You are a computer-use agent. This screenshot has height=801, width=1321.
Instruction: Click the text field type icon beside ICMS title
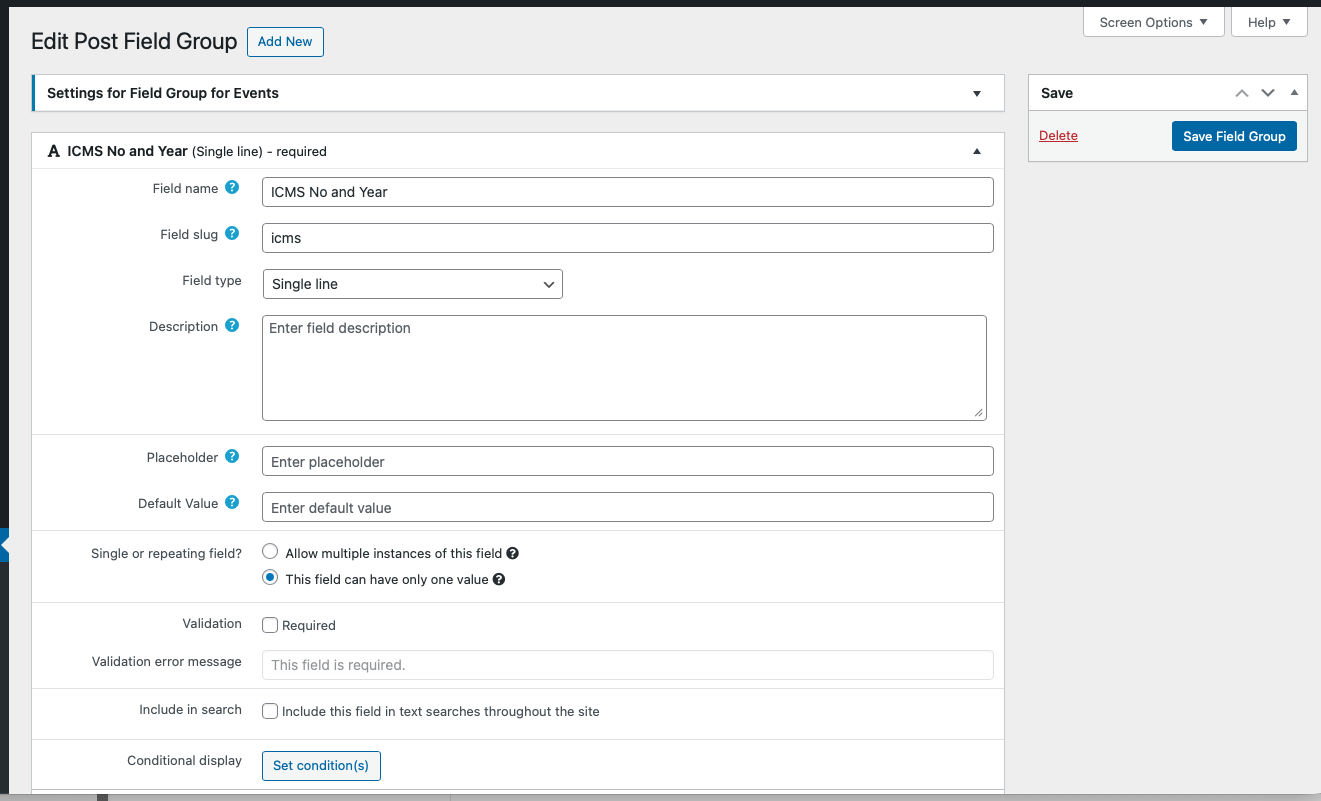pos(54,151)
